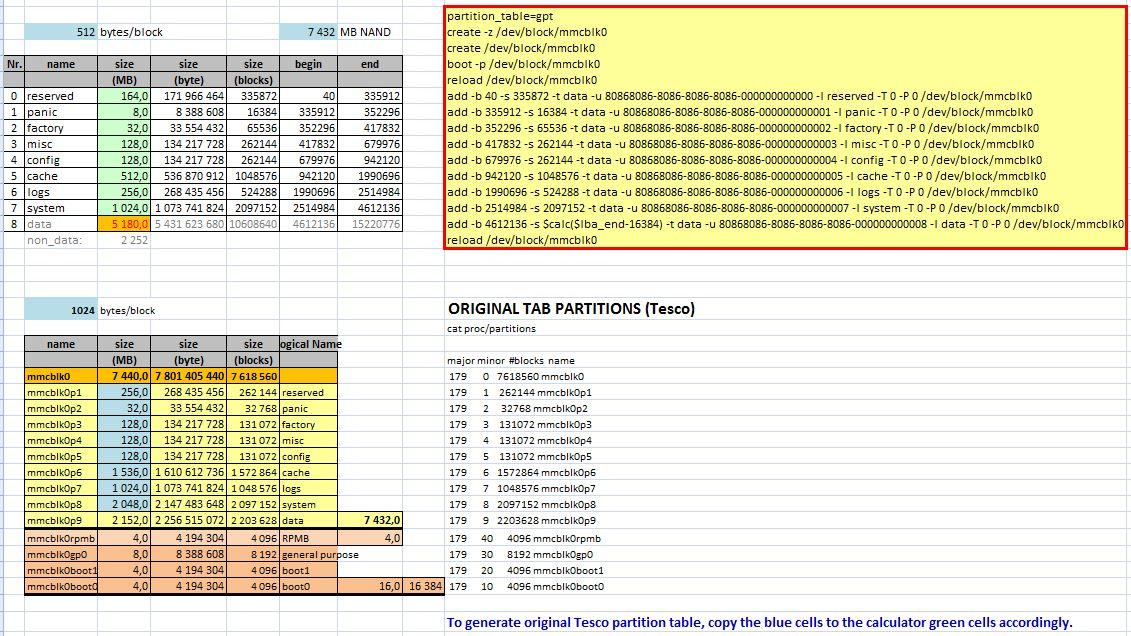
Task: Click the '179 9 2203628 mmcblk0p9' line
Action: pos(522,520)
